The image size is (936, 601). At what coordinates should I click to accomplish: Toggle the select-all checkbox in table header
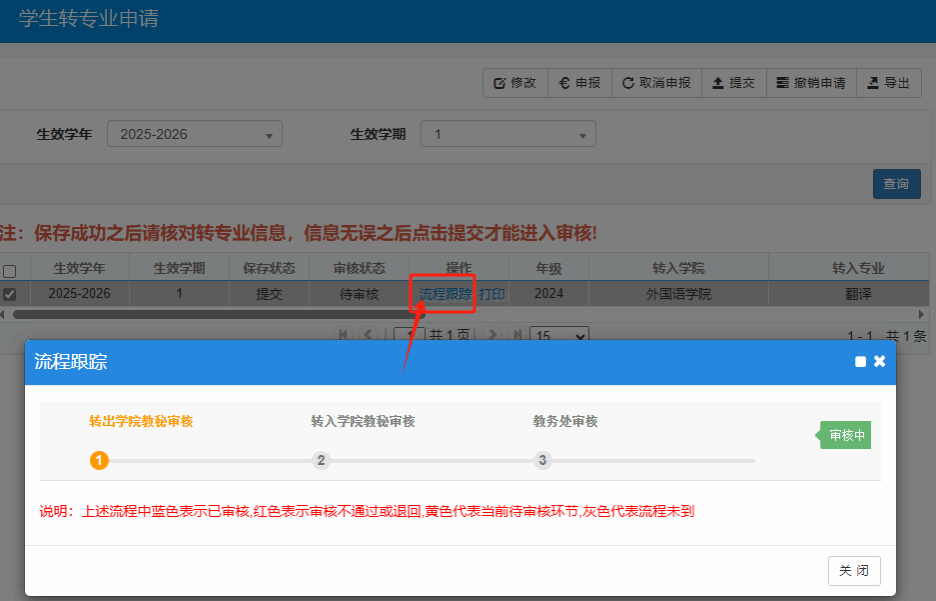point(10,271)
